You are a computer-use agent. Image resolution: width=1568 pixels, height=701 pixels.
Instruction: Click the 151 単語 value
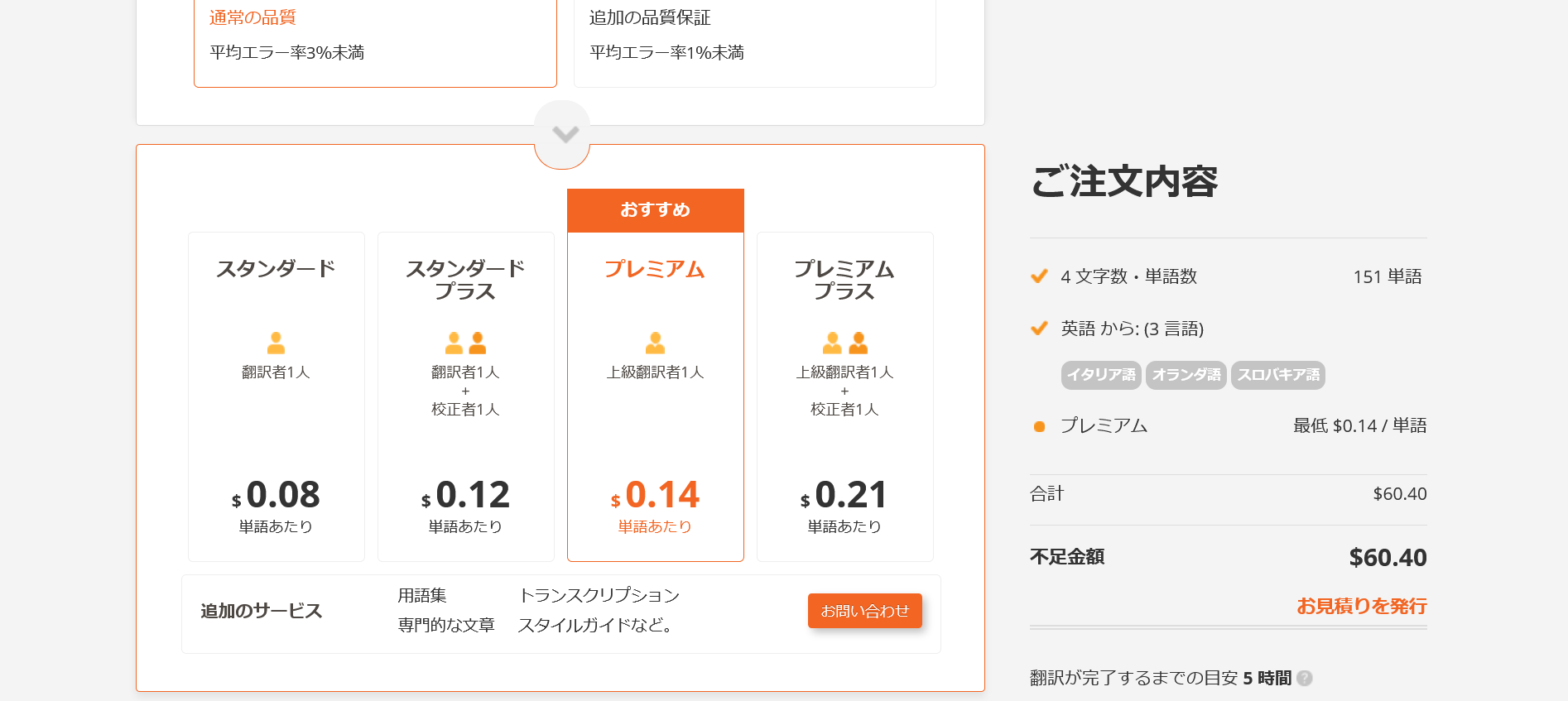pos(1388,276)
